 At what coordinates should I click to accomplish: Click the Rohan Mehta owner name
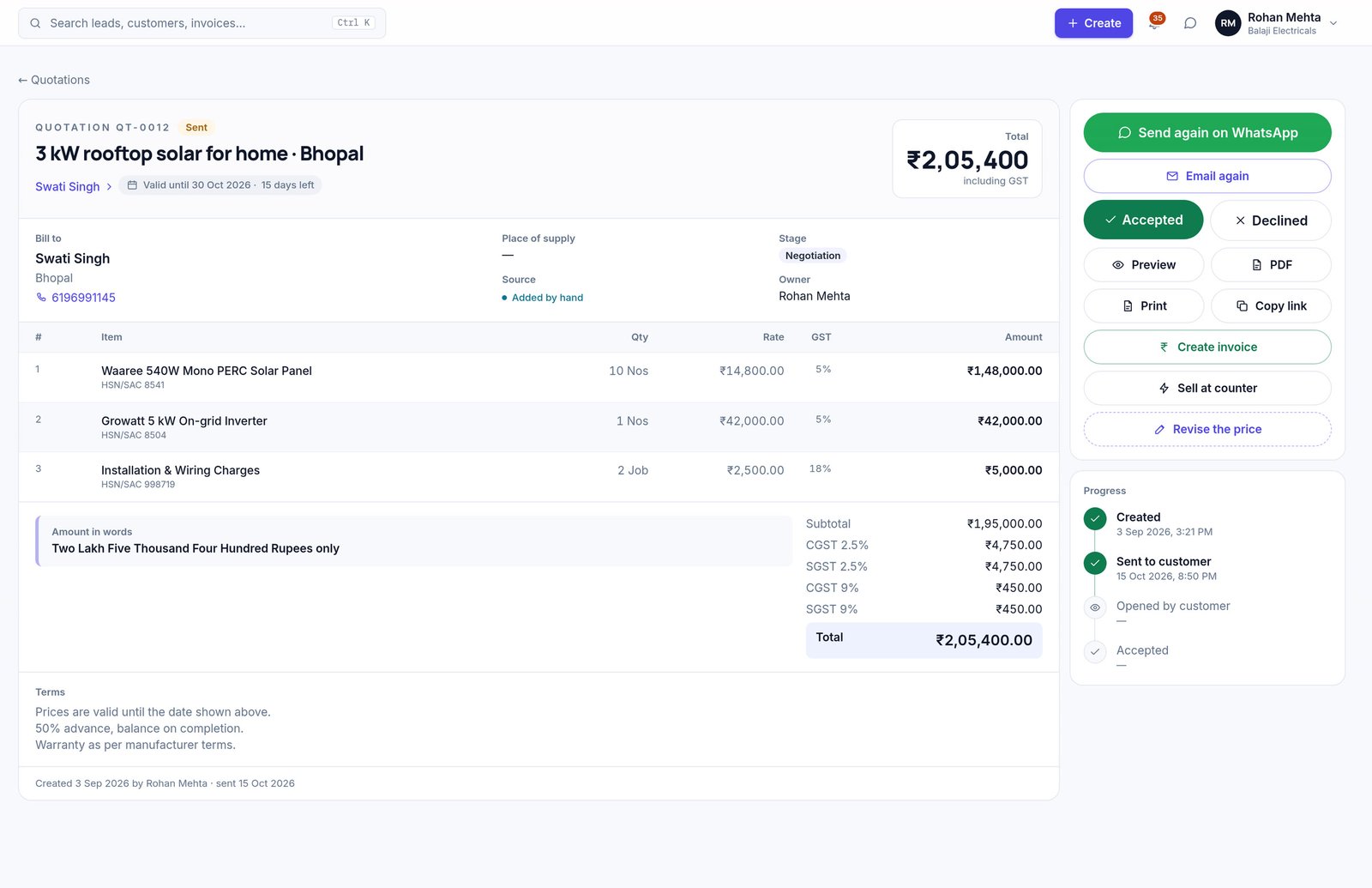point(815,296)
